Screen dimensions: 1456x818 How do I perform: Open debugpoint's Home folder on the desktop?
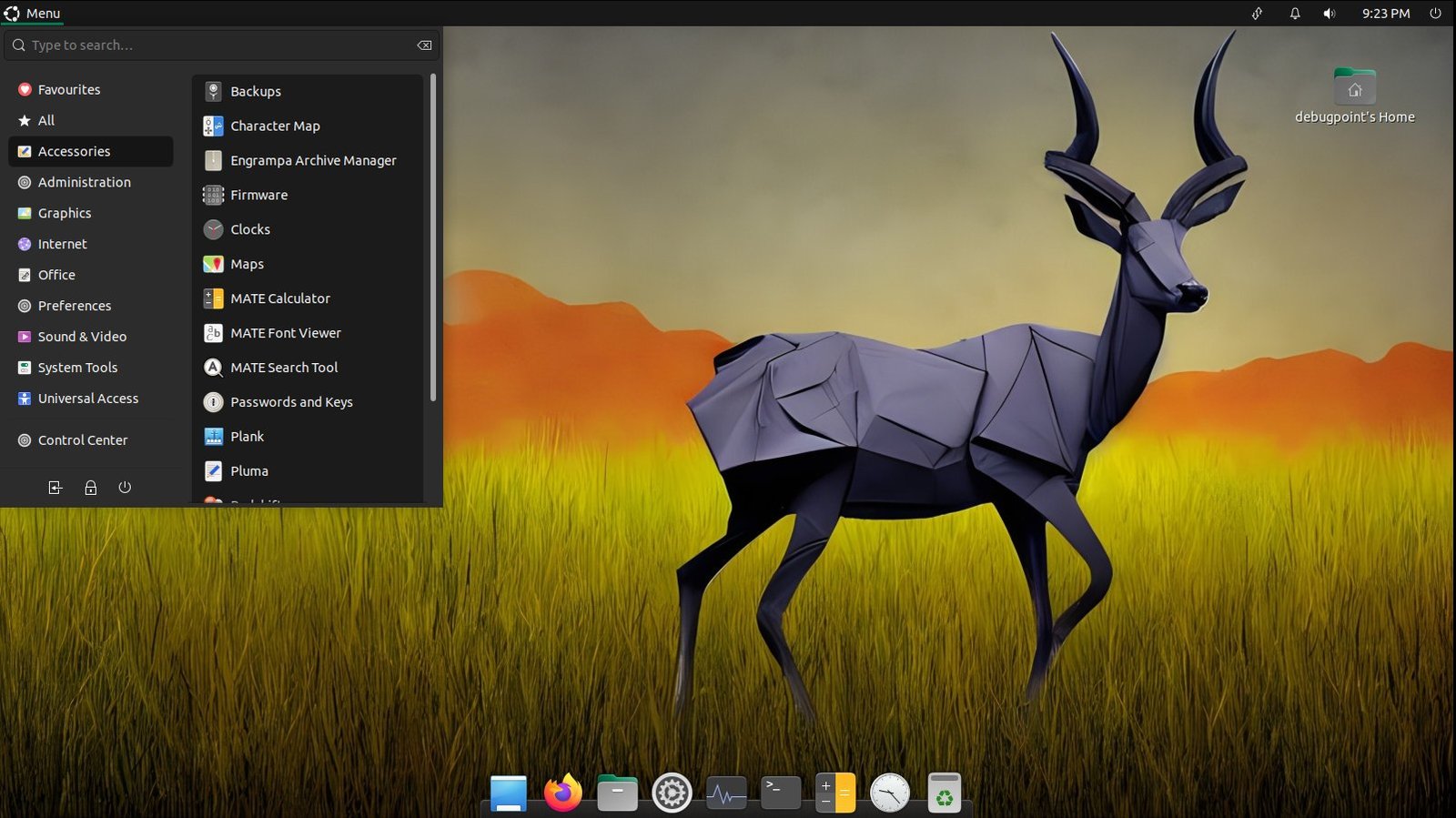[1355, 96]
